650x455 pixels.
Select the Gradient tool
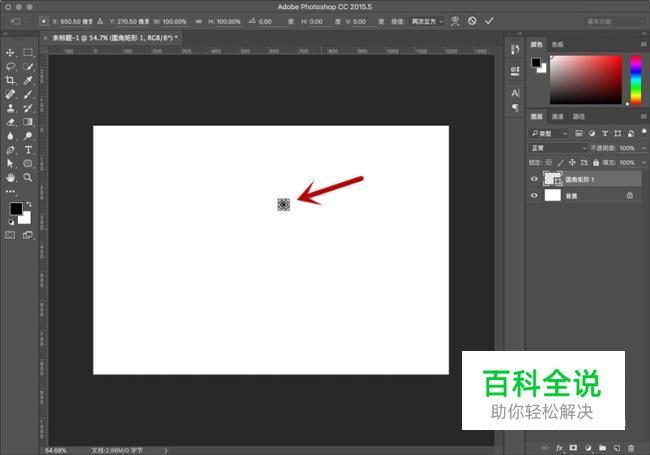point(28,122)
